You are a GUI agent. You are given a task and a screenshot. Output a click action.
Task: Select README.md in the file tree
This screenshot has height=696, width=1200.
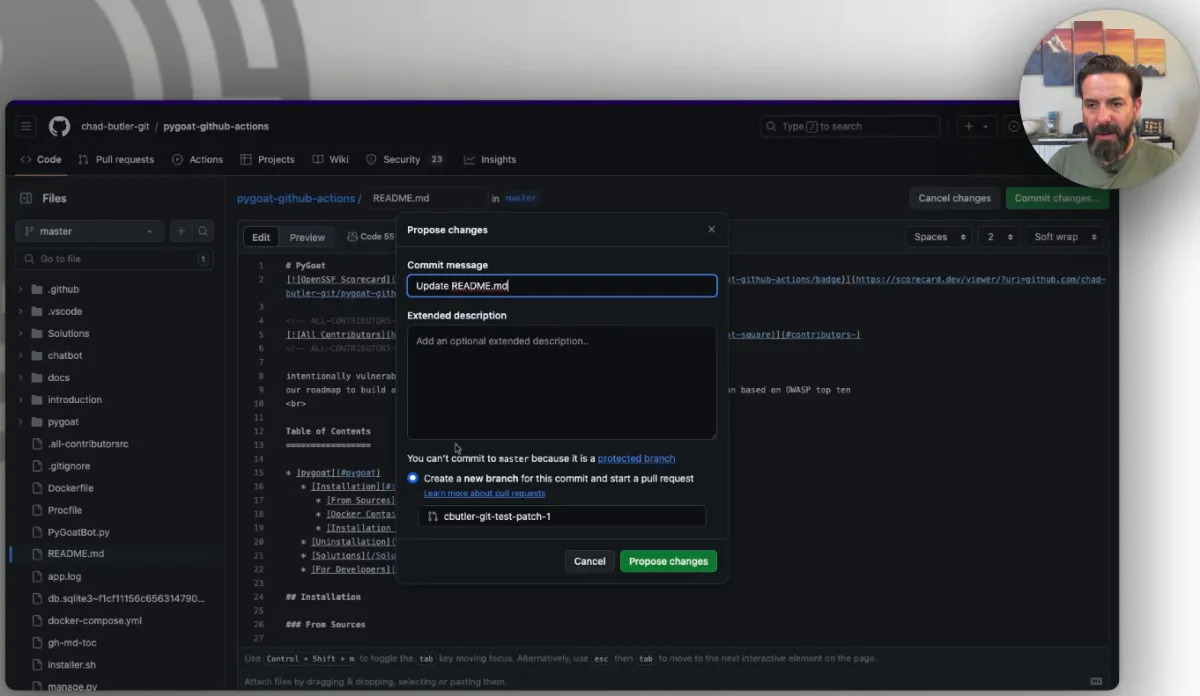76,554
